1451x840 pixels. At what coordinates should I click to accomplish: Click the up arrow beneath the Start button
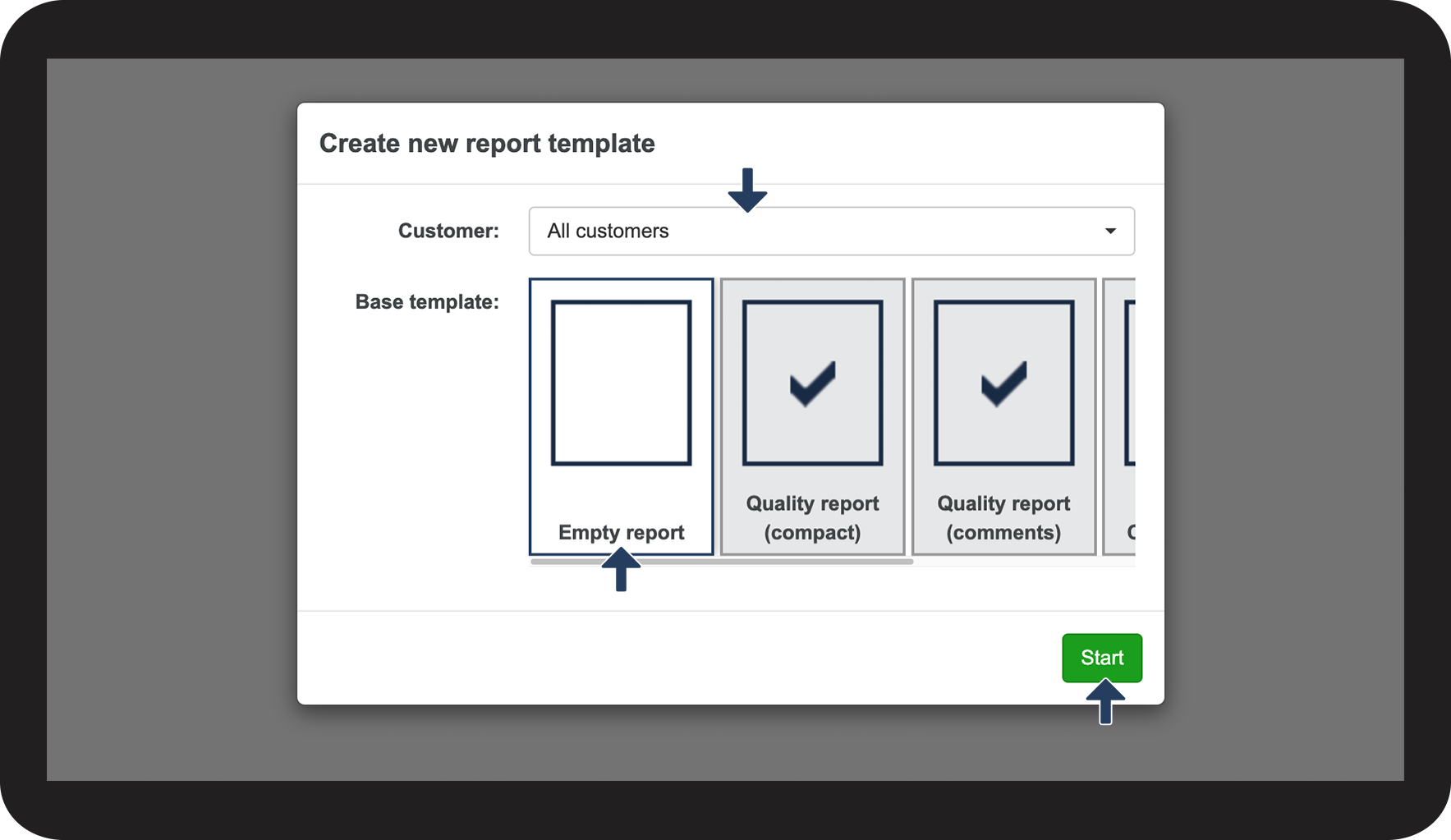pos(1105,701)
